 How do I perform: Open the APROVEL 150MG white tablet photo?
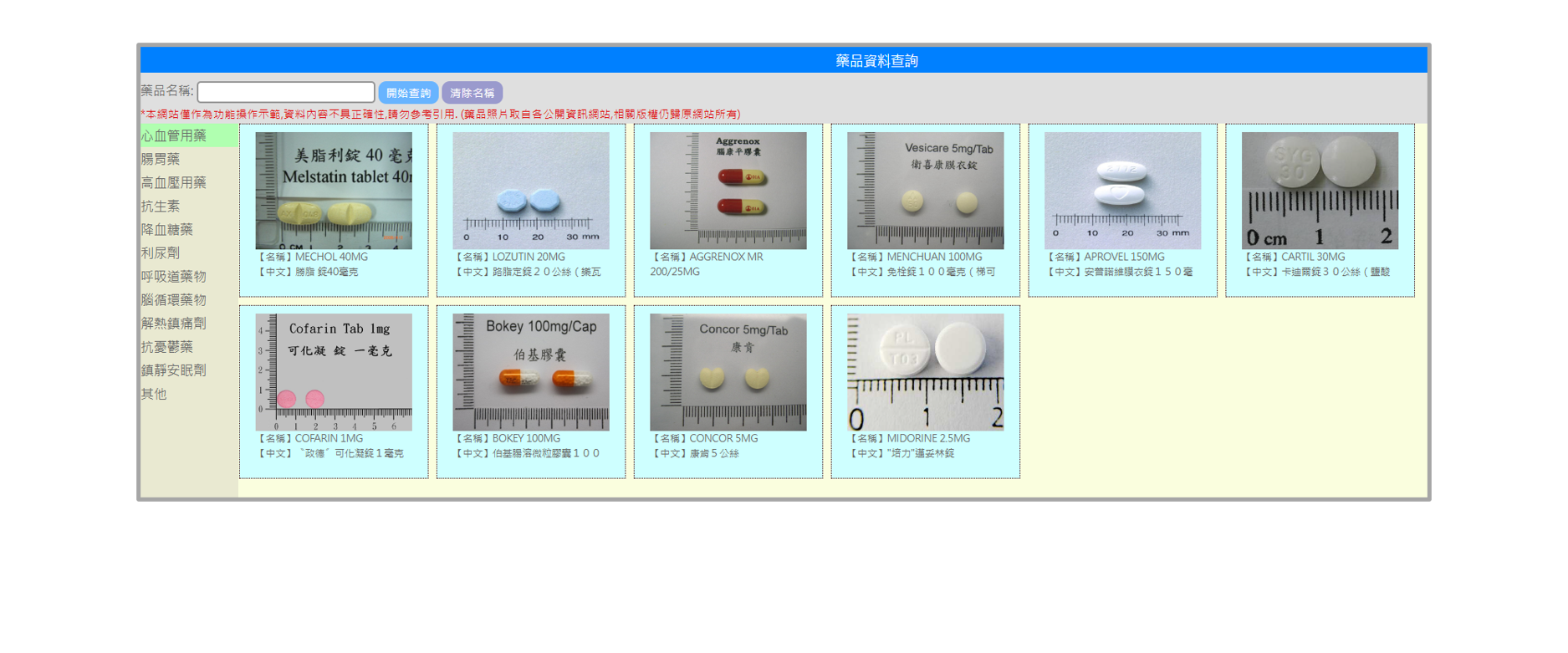click(1123, 191)
